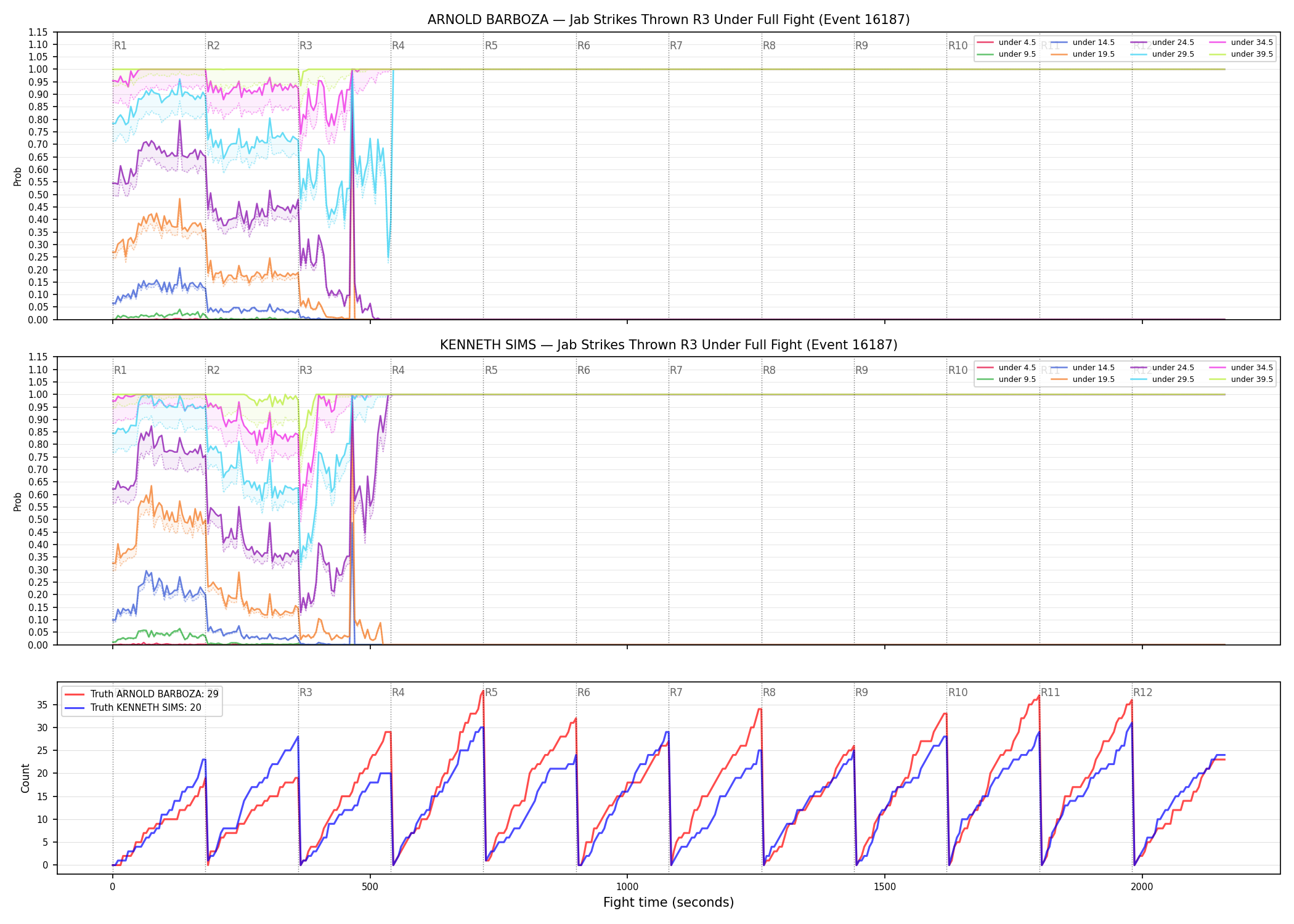The image size is (1294, 924).
Task: Click the 1000 tick label on the x-axis
Action: click(627, 887)
